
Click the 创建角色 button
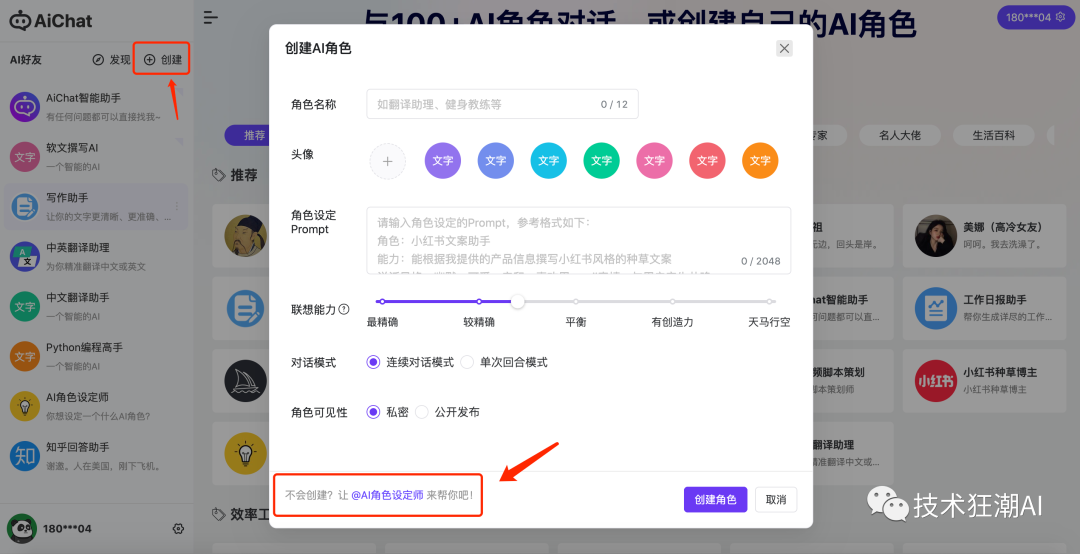point(716,500)
